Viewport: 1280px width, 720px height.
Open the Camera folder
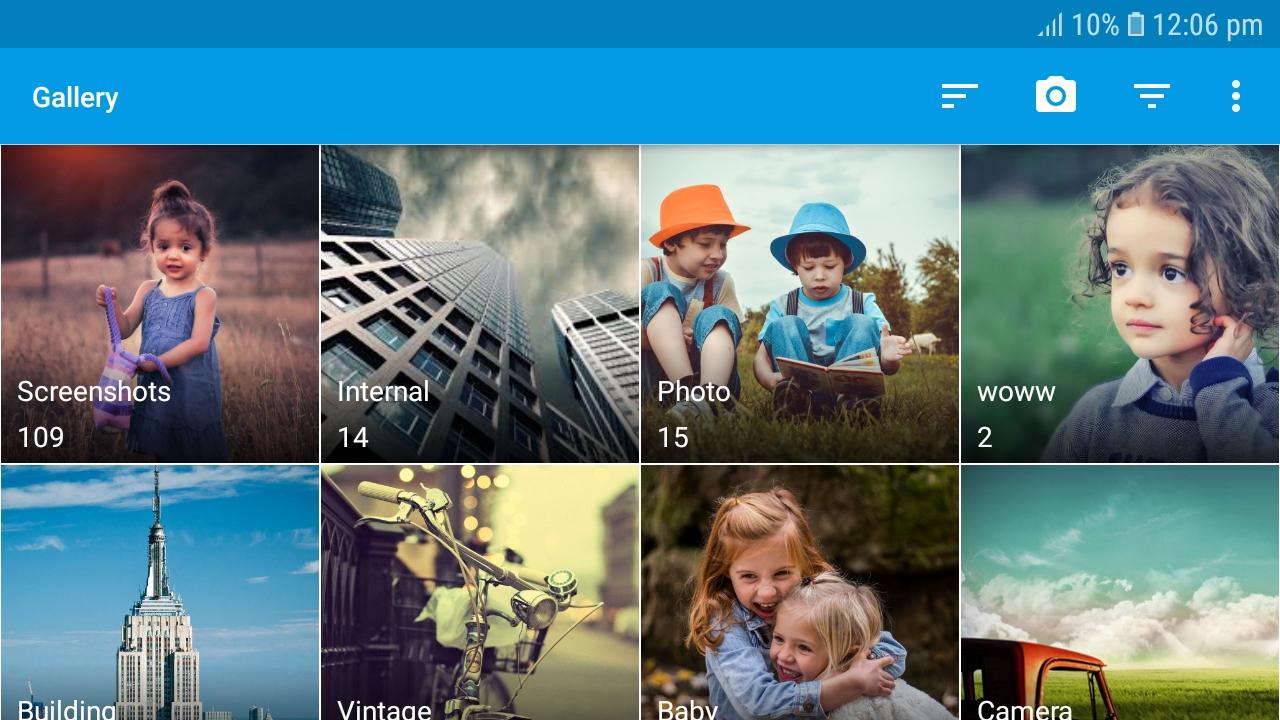point(1120,593)
